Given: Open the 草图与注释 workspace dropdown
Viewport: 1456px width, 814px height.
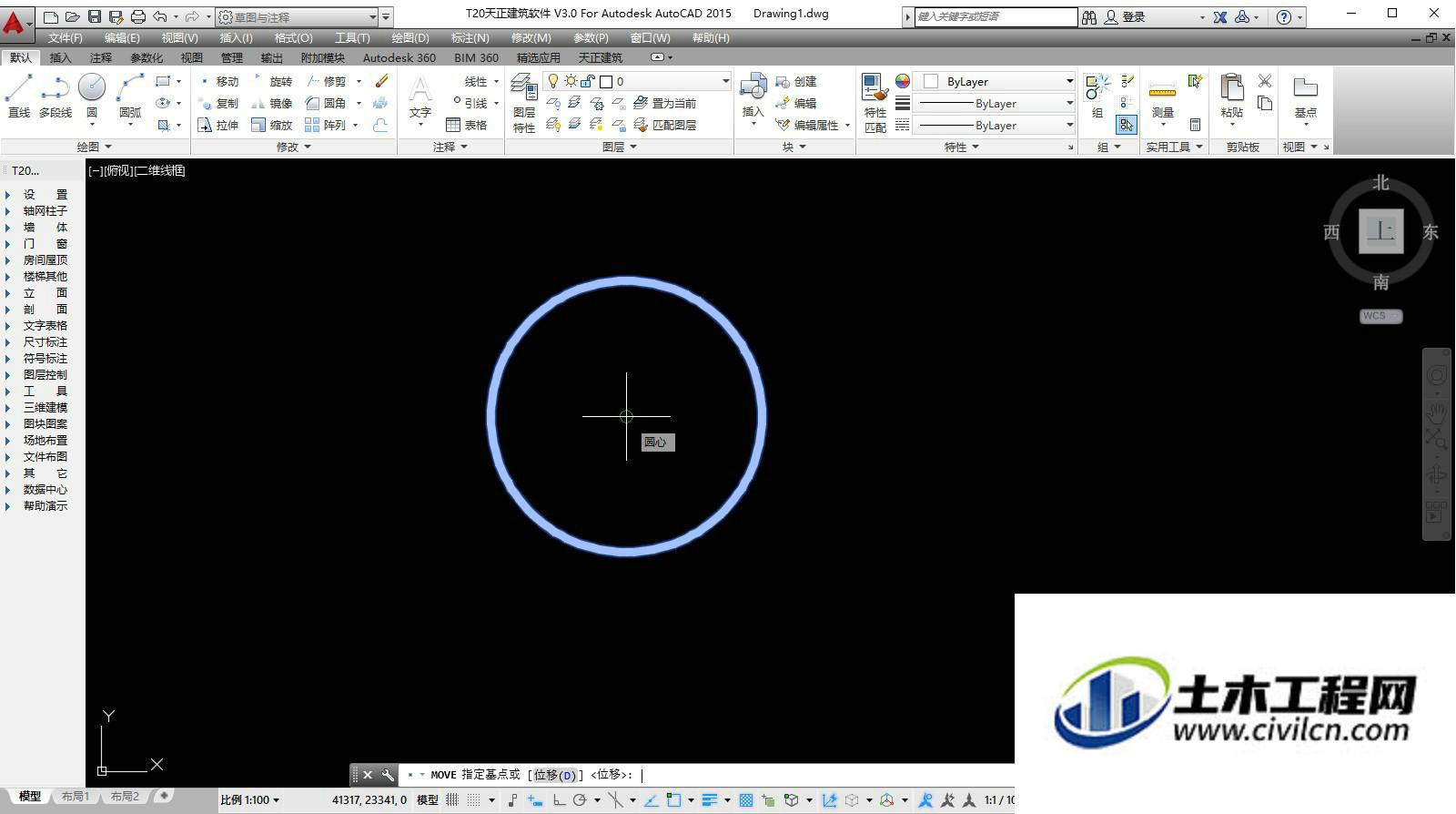Looking at the screenshot, I should point(298,16).
